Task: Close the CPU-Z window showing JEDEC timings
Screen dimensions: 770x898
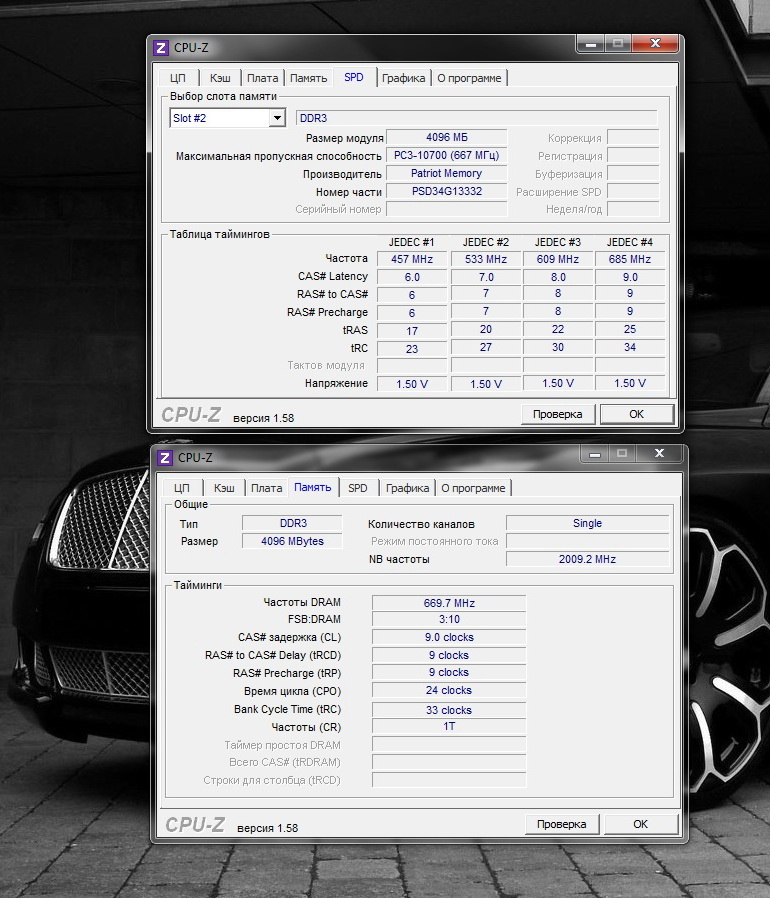Action: (x=656, y=45)
